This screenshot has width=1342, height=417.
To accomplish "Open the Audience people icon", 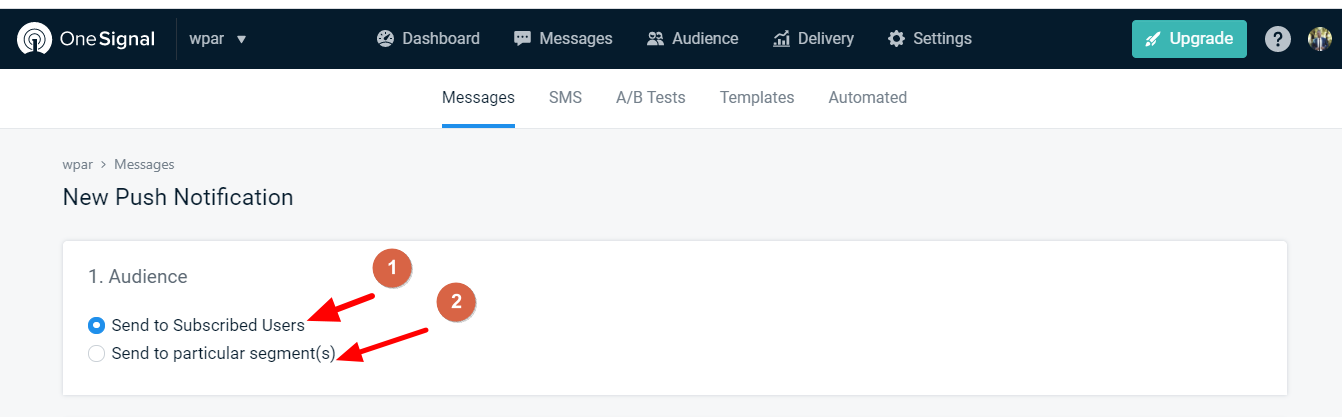I will tap(655, 39).
